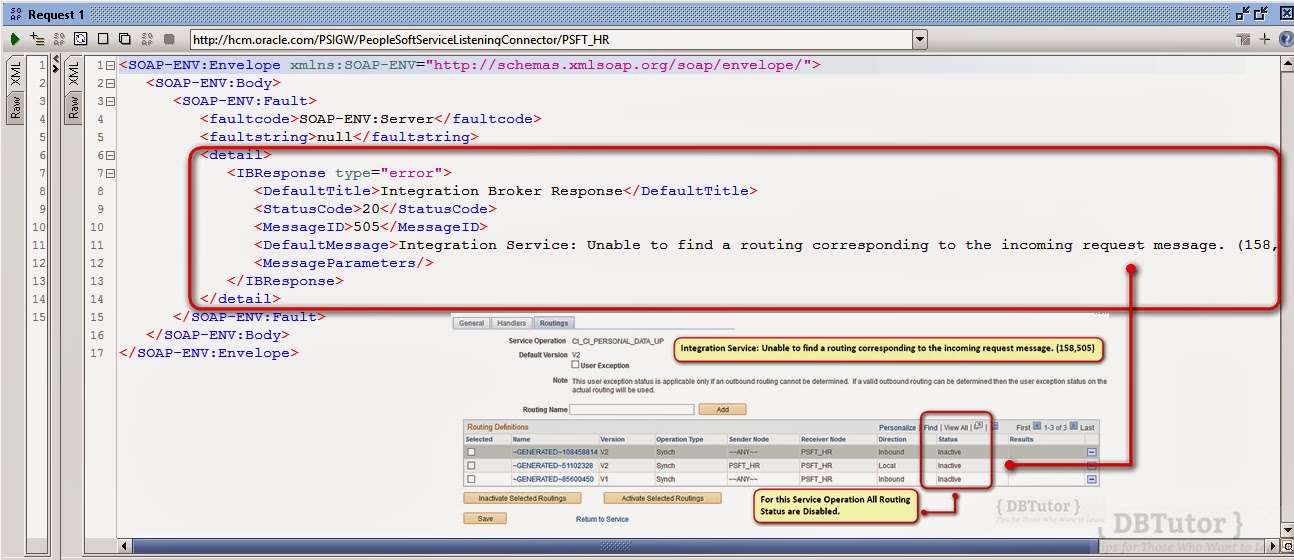1294x560 pixels.
Task: Click the StatusCode 20 line
Action: pos(375,209)
